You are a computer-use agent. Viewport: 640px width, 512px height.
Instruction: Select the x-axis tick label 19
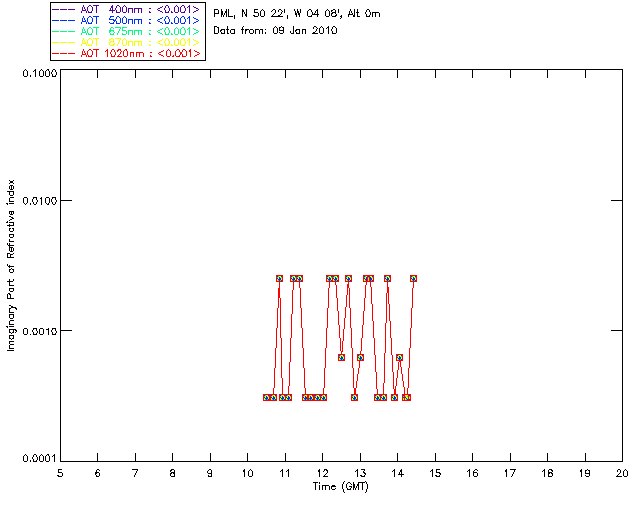pyautogui.click(x=585, y=473)
